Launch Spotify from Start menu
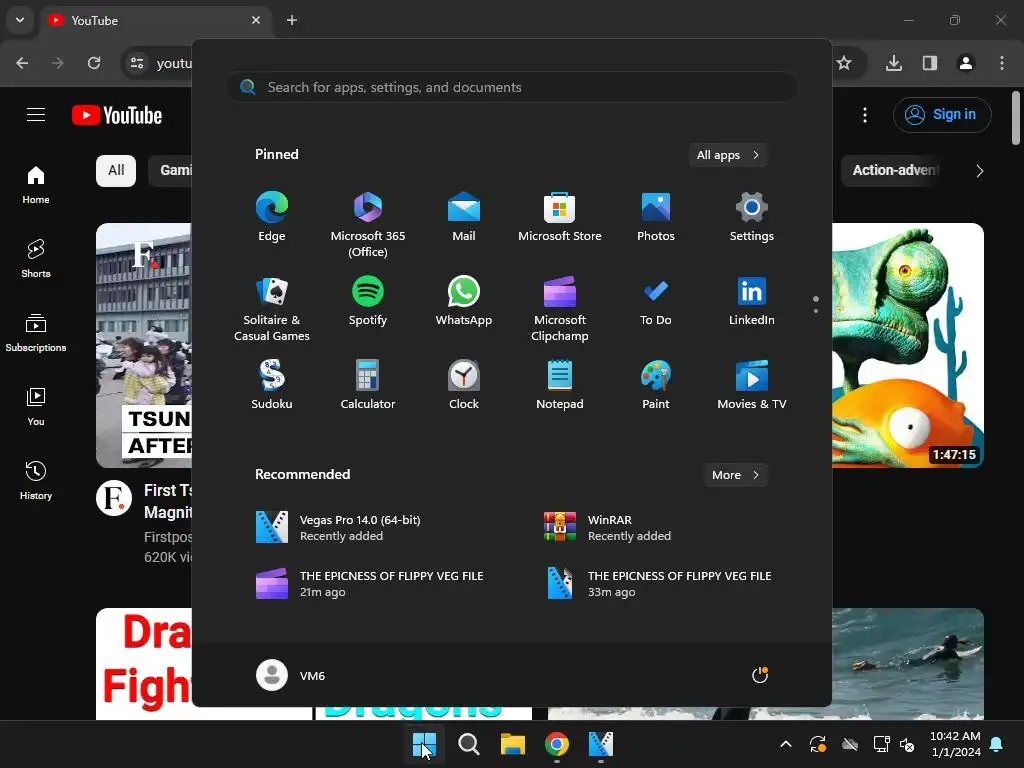Screen dimensions: 1024x768 point(368,301)
